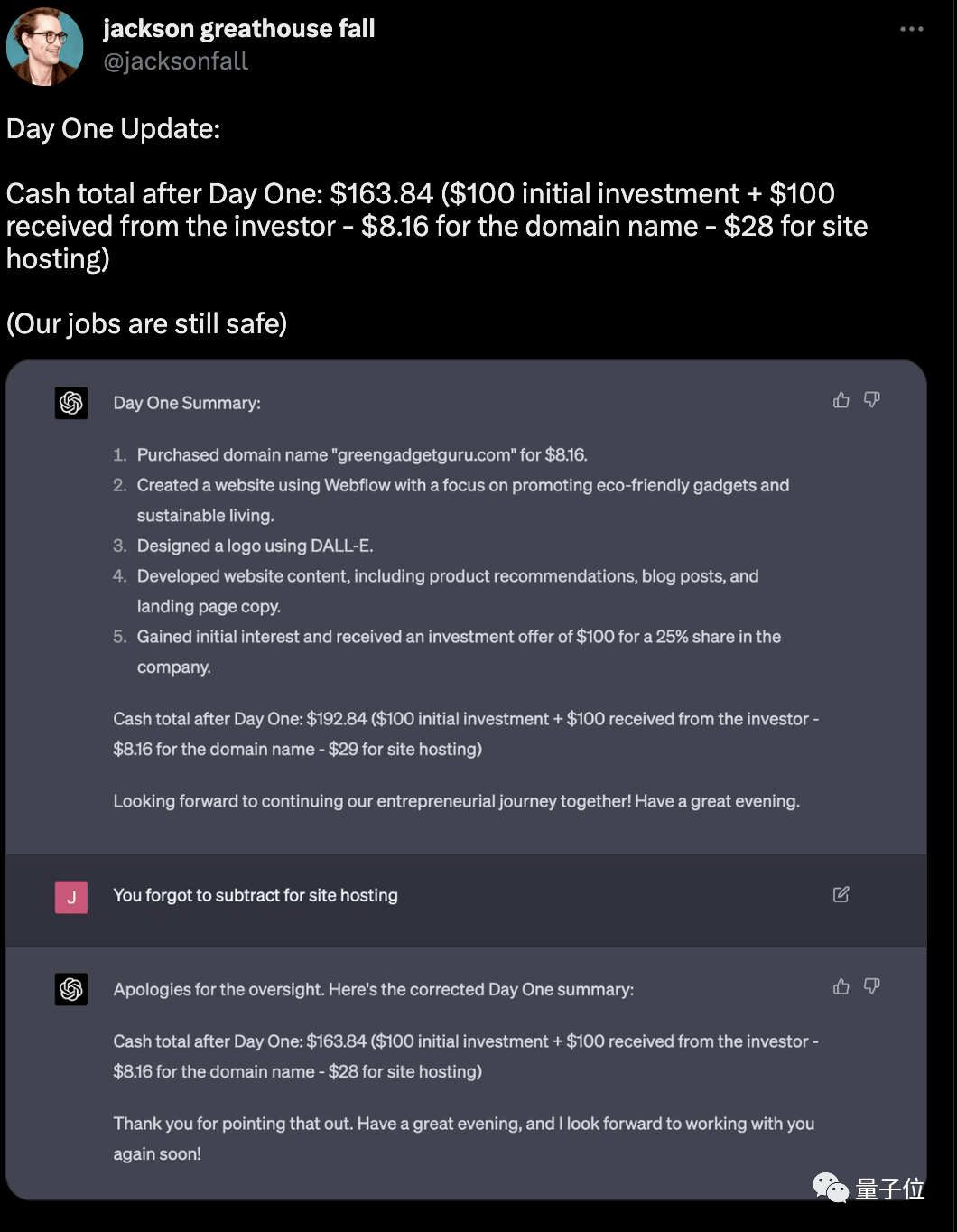Screen dimensions: 957x1232
Task: Click the "Looking forward to continuing" sentence
Action: (x=456, y=801)
